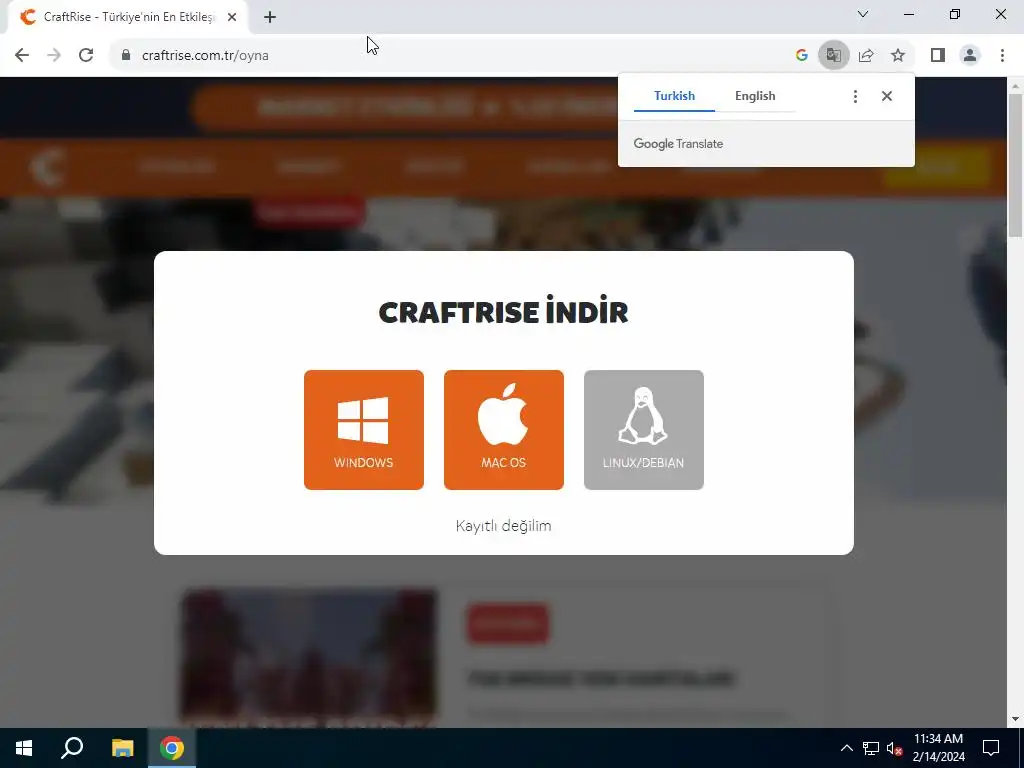Click the 'Google Translate' label
This screenshot has height=768, width=1024.
pos(678,144)
